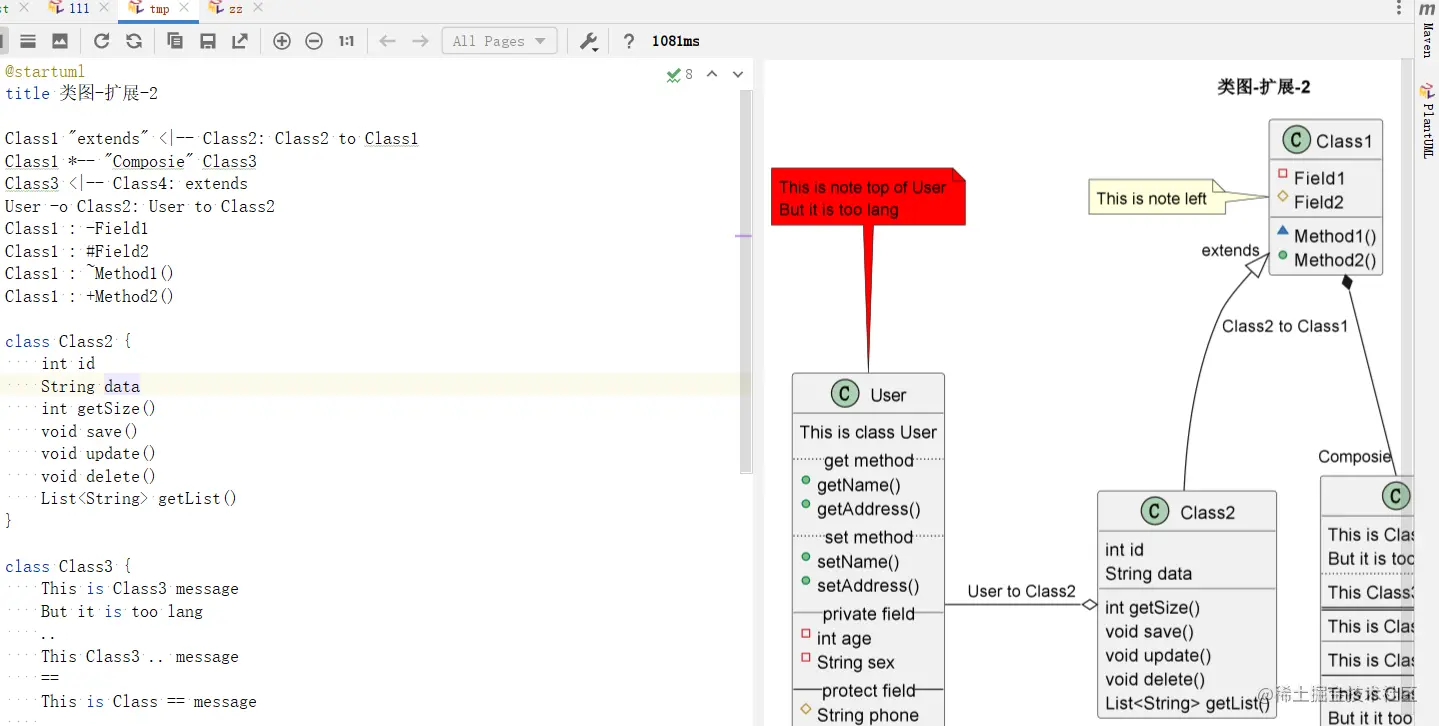Click the green inspection checkmark widget
Viewport: 1439px width, 726px height.
tap(680, 74)
